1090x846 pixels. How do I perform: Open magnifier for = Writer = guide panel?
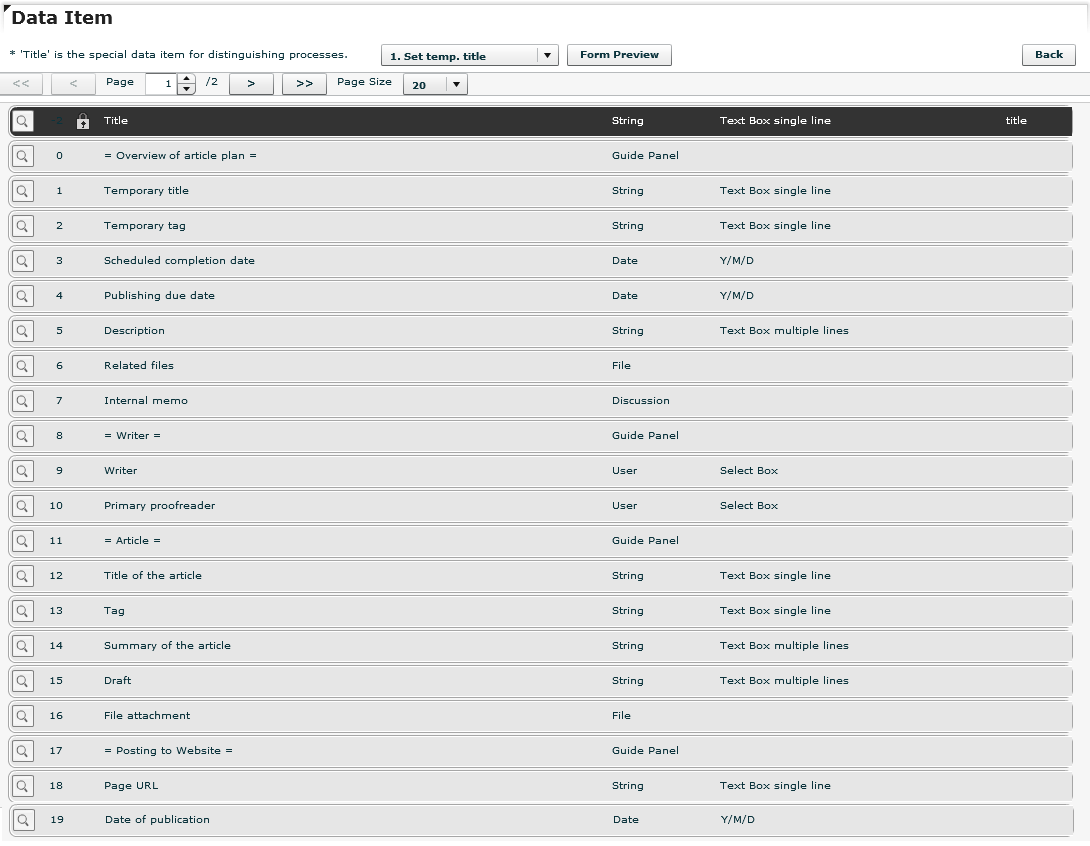22,436
